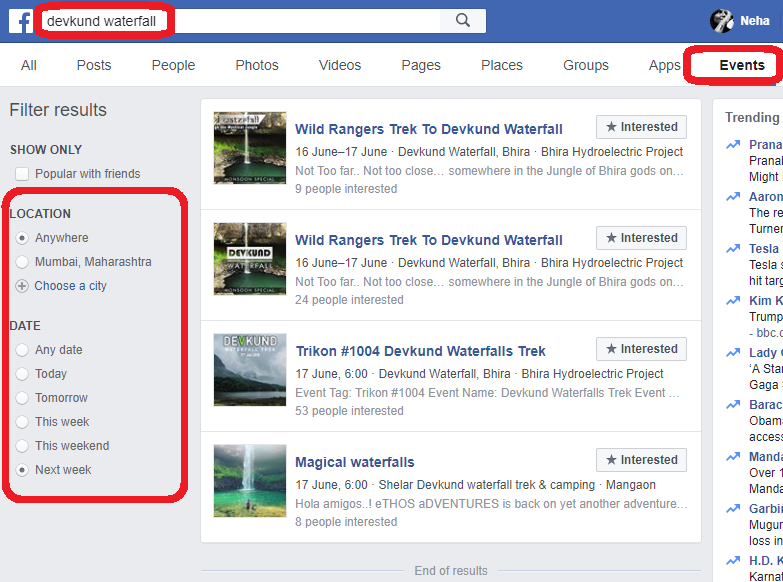Select Today date filter
783x582 pixels.
(x=22, y=374)
